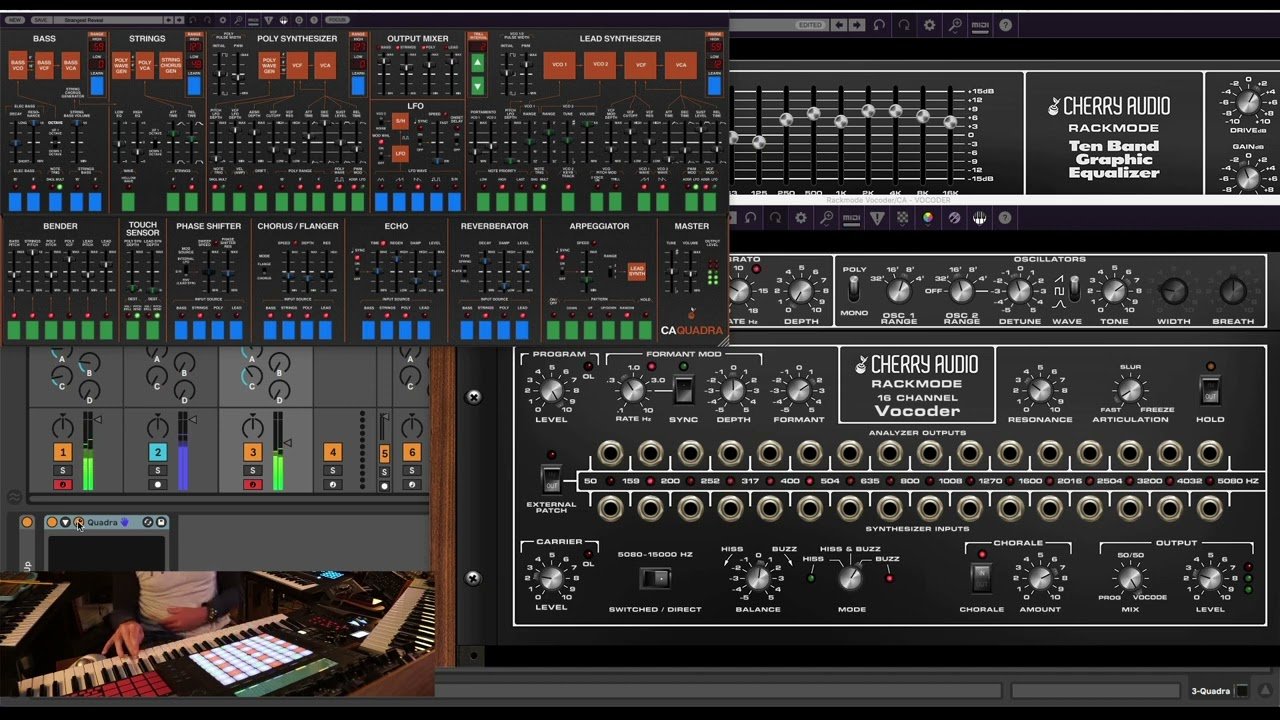Click the Quadra device save icon
The width and height of the screenshot is (1280, 720).
[x=161, y=522]
